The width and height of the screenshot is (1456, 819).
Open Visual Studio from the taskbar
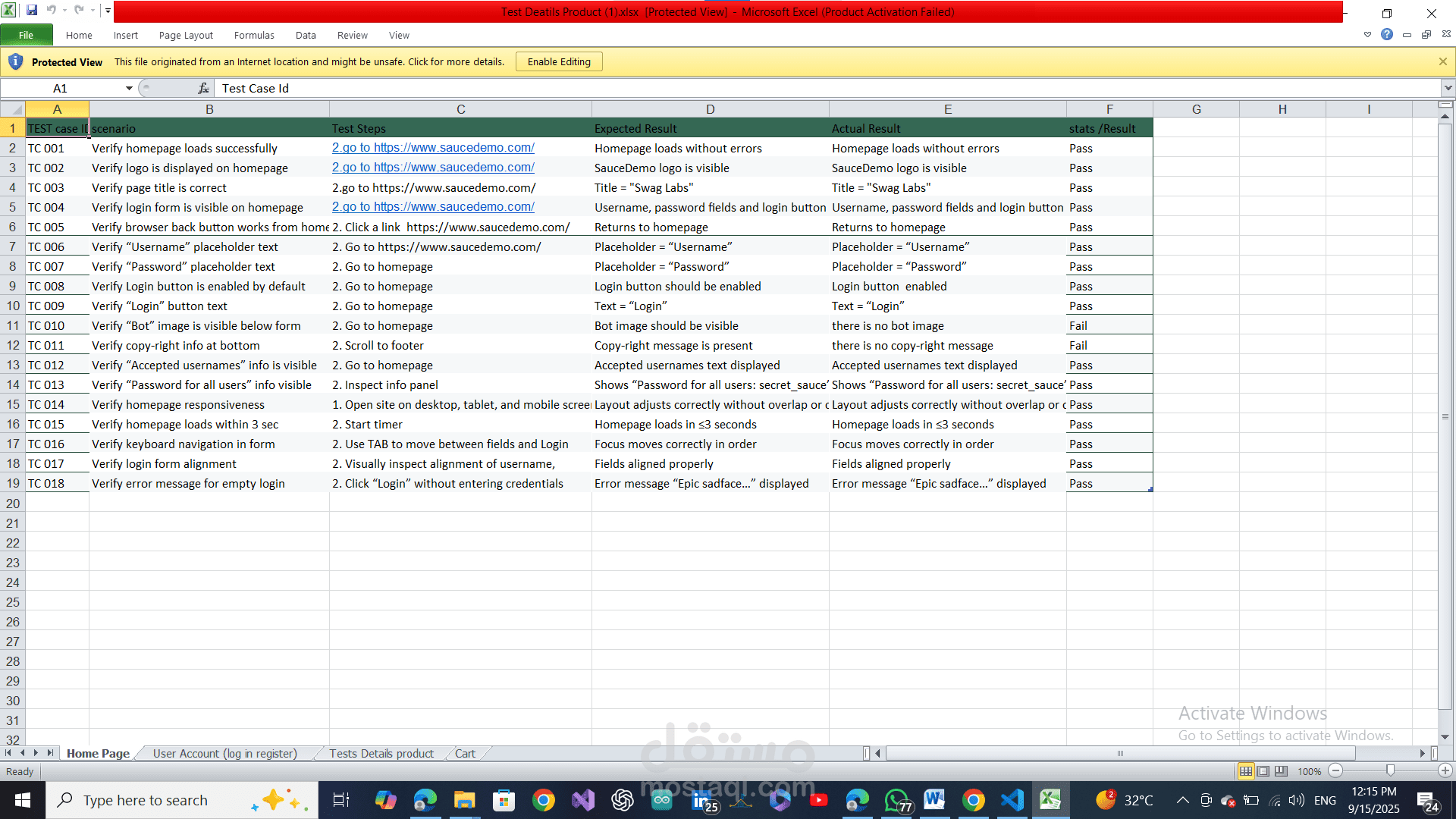583,800
